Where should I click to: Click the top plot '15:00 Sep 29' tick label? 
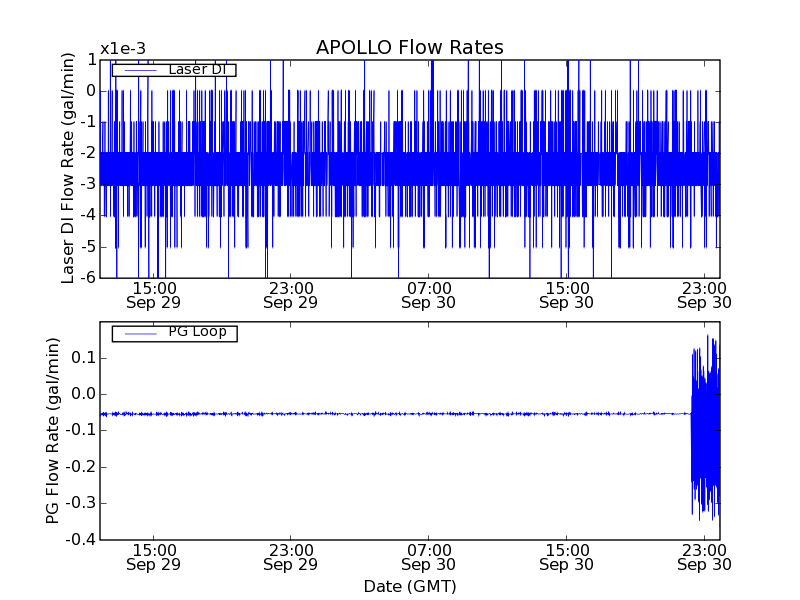154,295
